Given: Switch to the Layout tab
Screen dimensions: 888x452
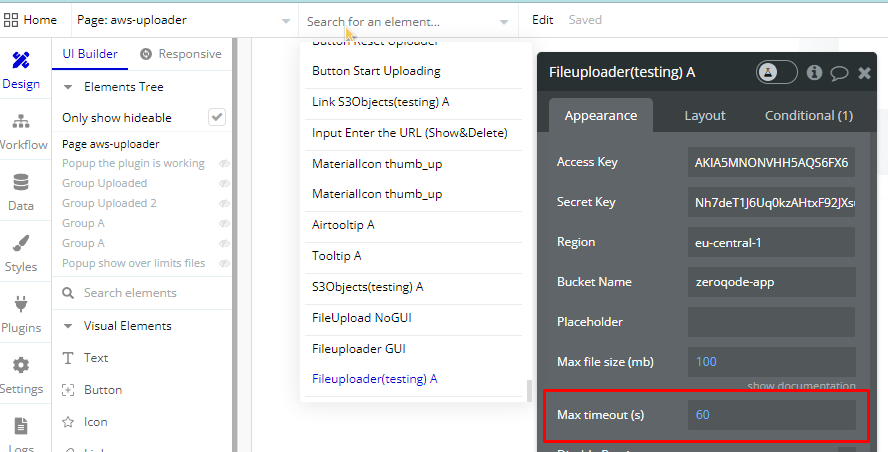Looking at the screenshot, I should point(705,116).
